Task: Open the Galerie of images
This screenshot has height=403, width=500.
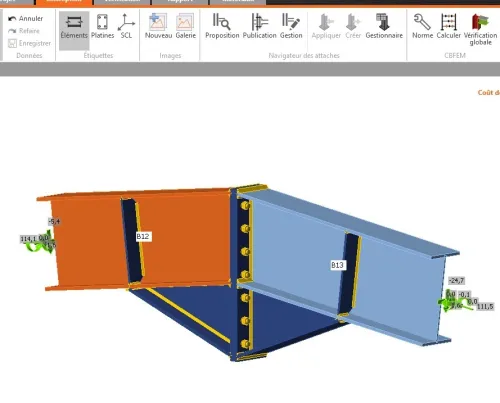Action: [x=185, y=27]
